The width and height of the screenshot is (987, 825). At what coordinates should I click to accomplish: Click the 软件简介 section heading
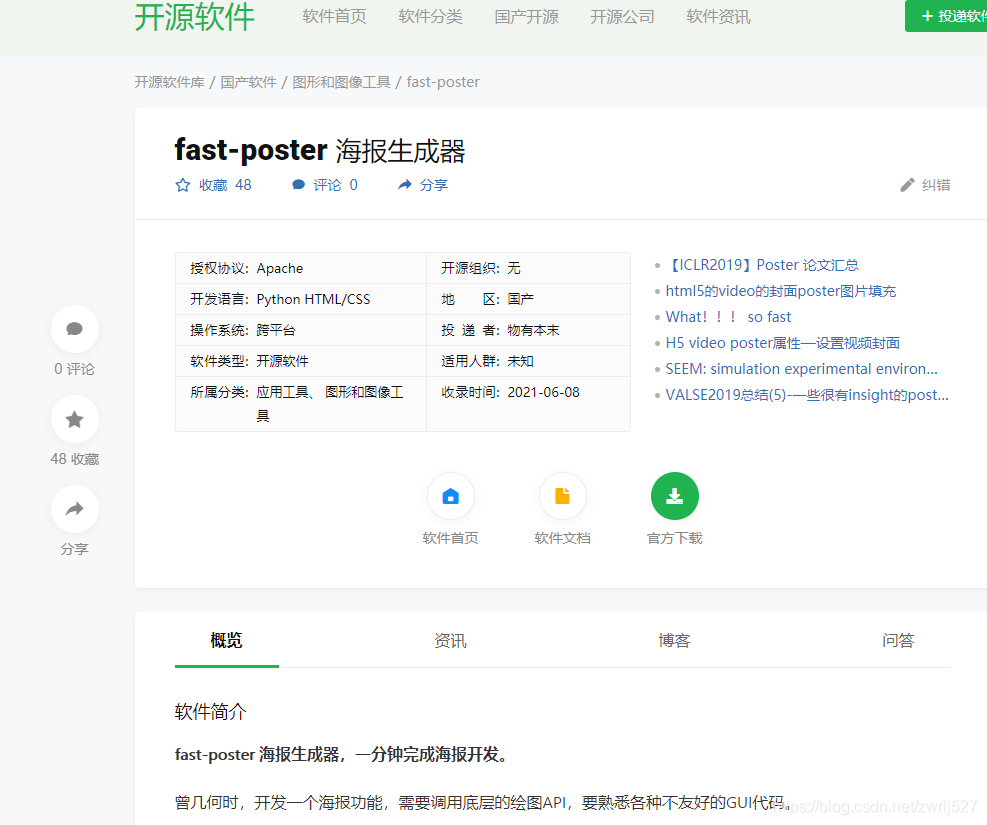click(210, 712)
